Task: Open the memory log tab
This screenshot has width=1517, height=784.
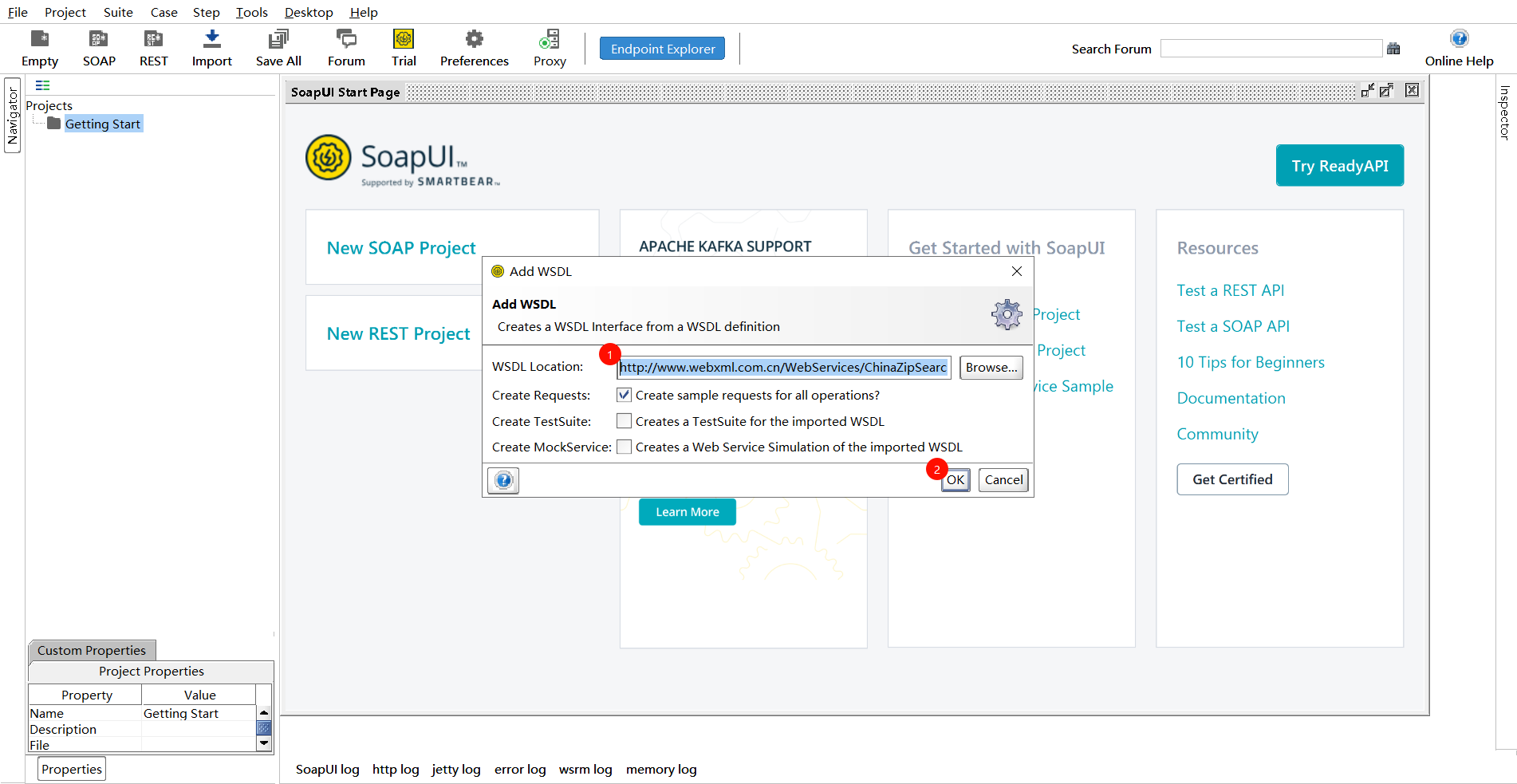Action: [661, 769]
